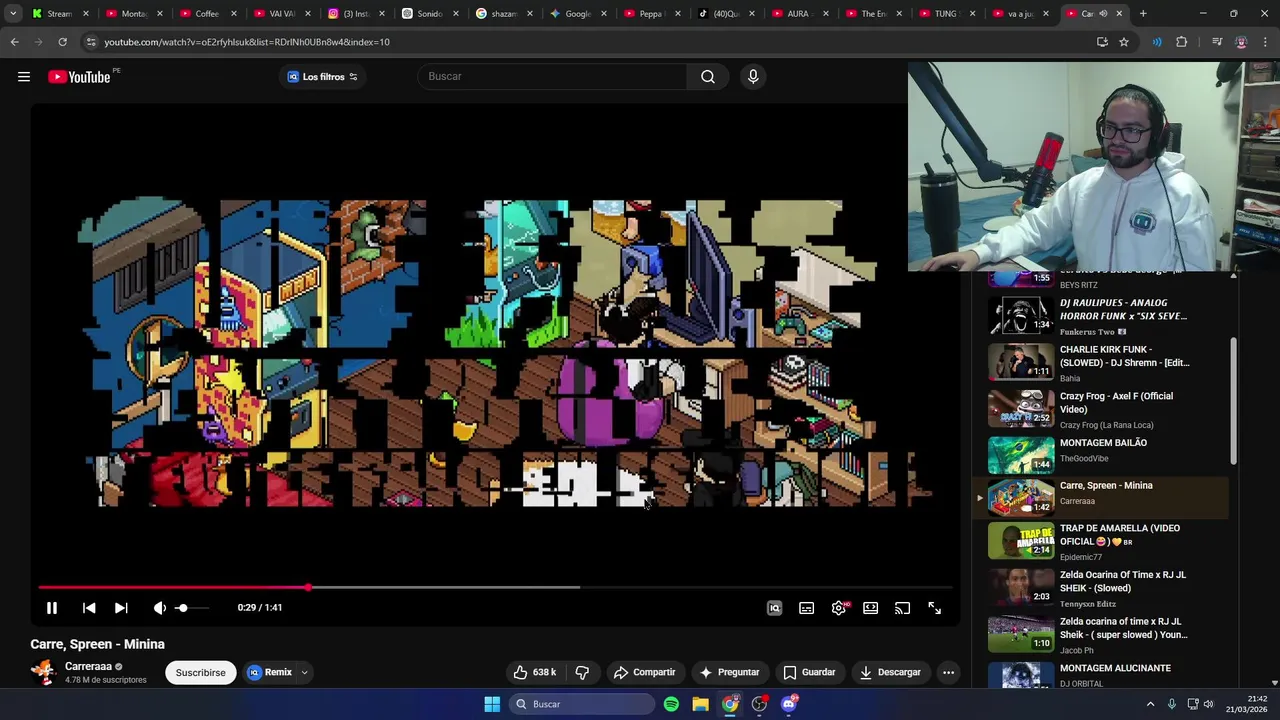Click the YouTube search magnifier button
The height and width of the screenshot is (720, 1280).
pyautogui.click(x=708, y=77)
